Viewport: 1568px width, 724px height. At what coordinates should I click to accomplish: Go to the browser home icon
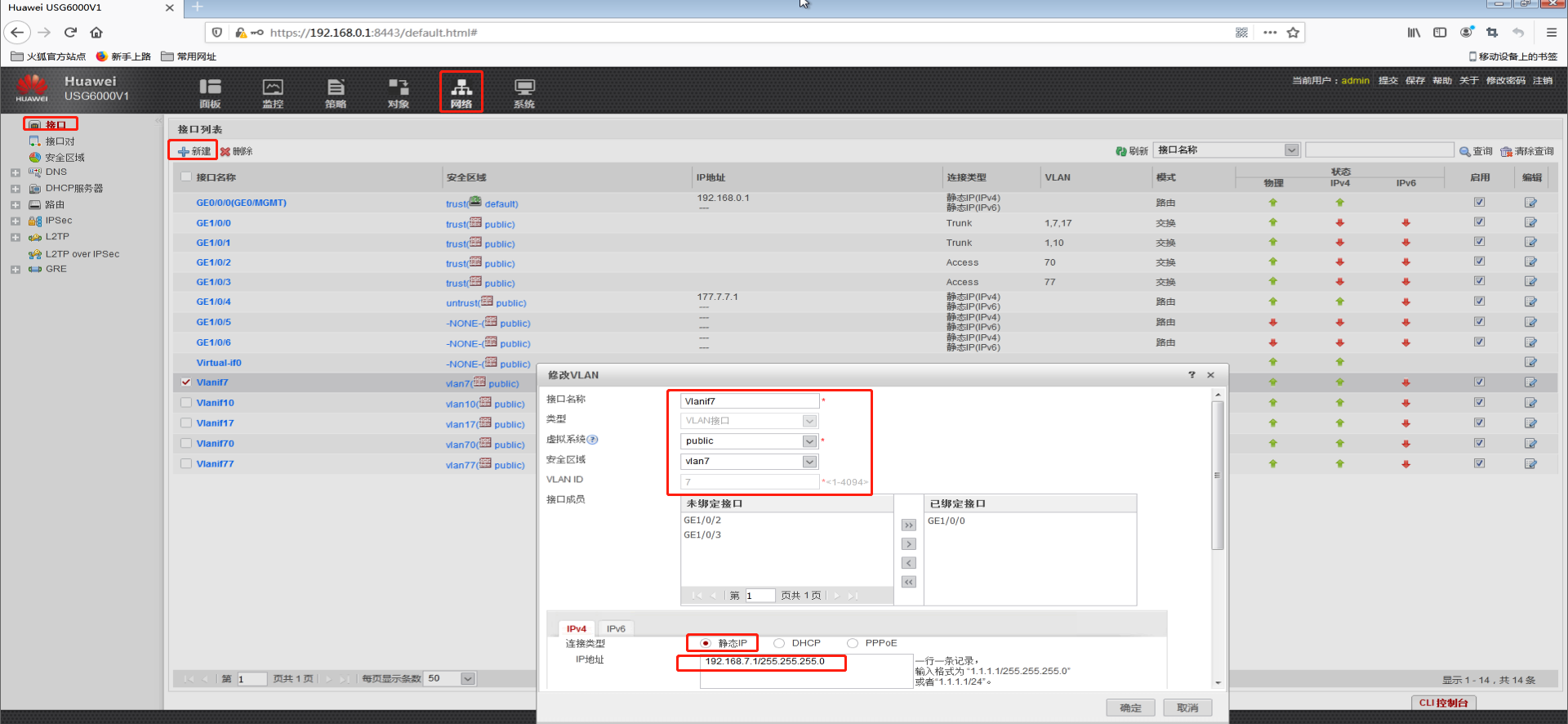pos(96,33)
